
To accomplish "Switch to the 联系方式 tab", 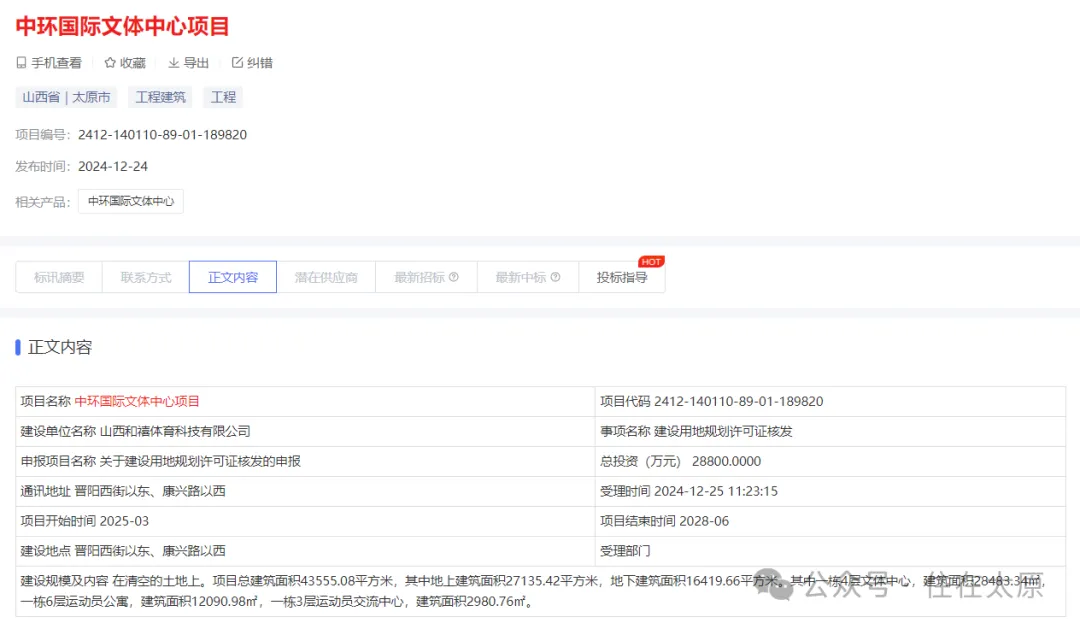I will [146, 277].
